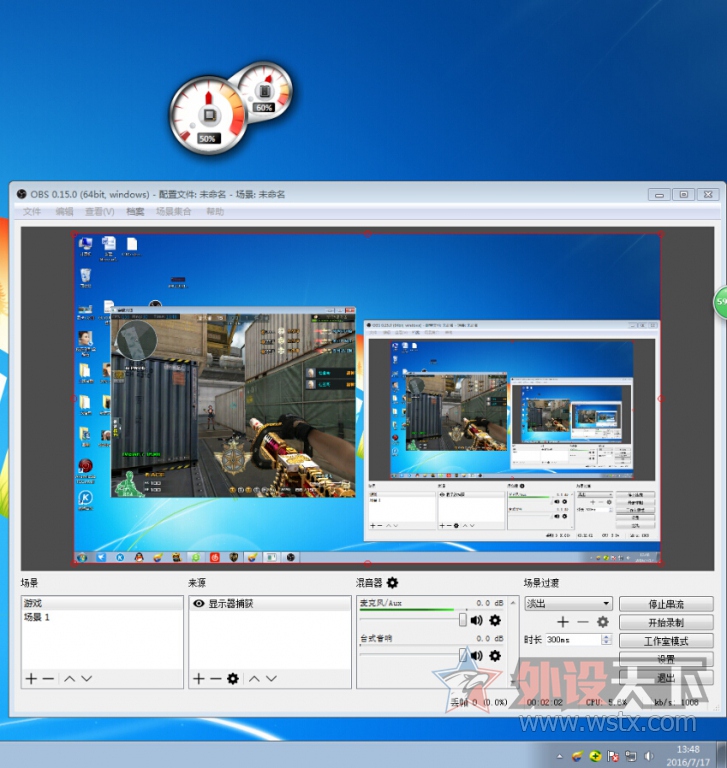This screenshot has height=768, width=727.
Task: Open the 档案 menu
Action: (x=135, y=212)
